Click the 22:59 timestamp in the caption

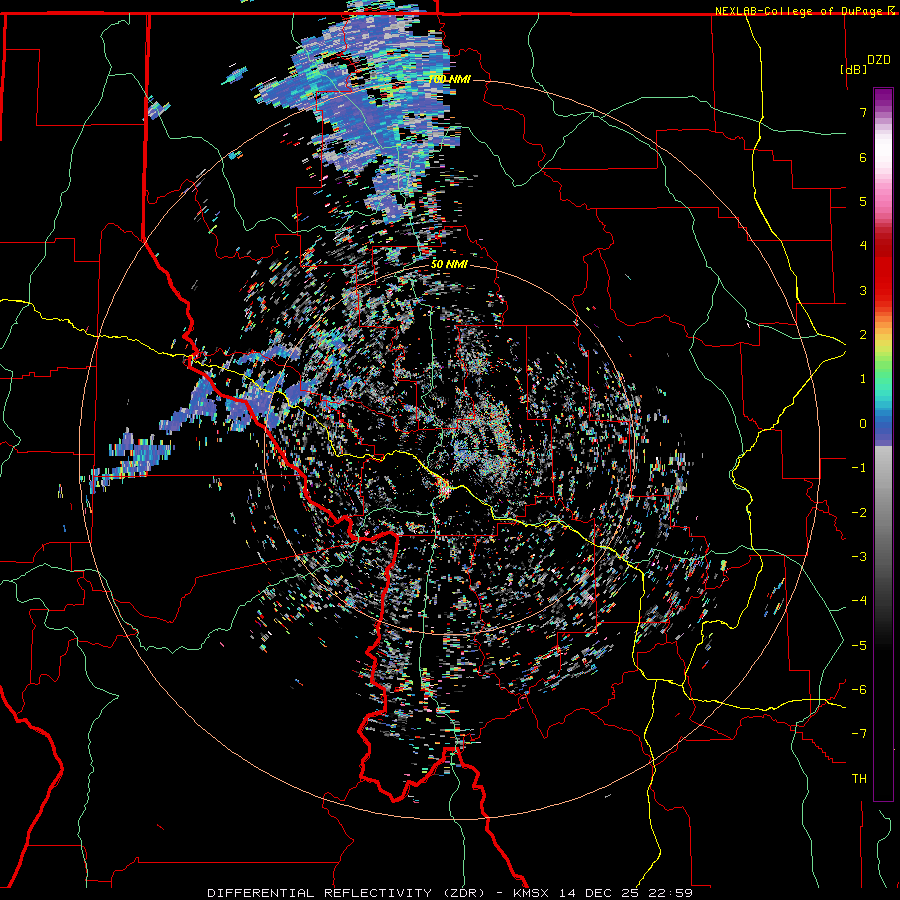670,893
